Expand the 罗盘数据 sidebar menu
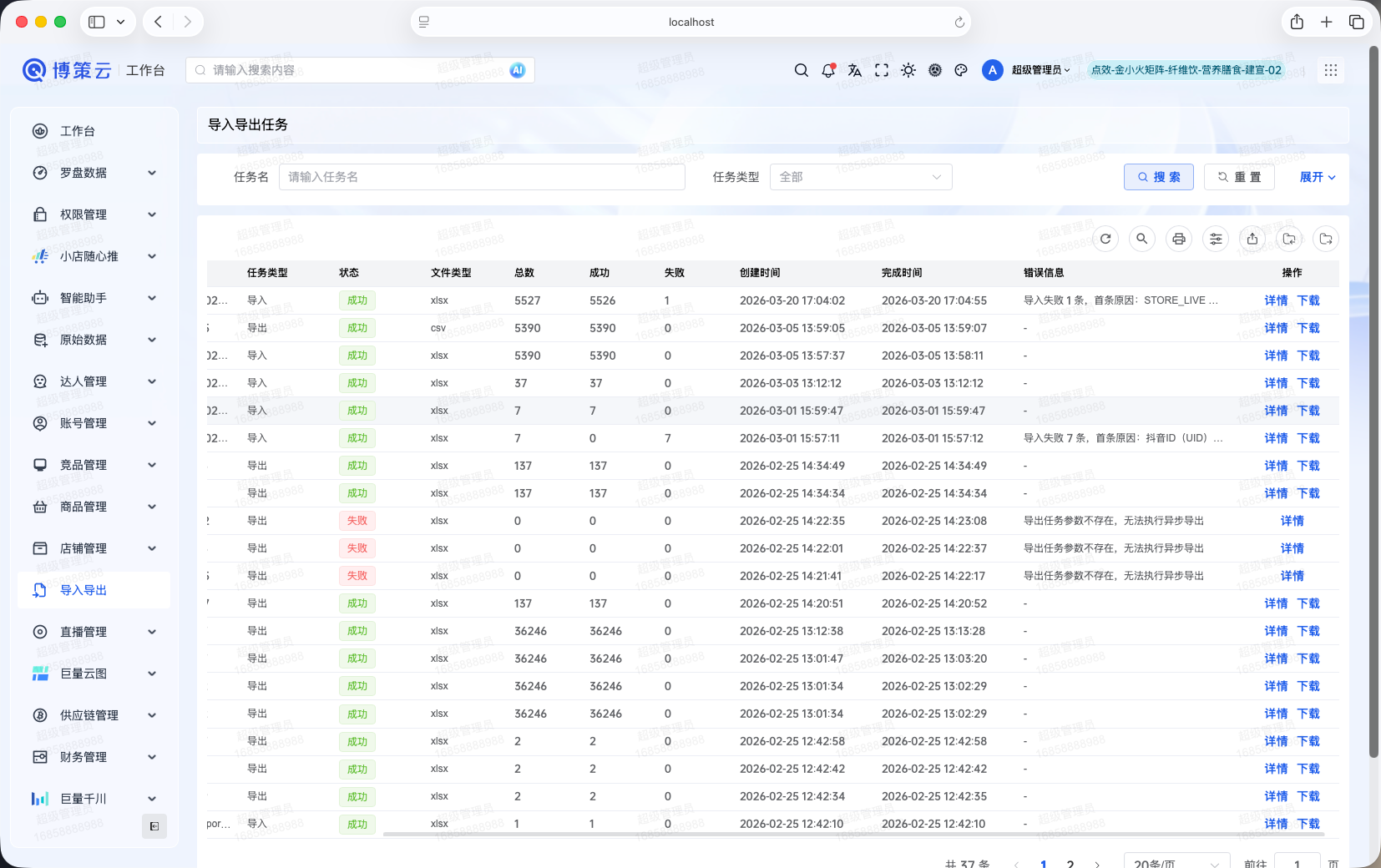Screen dimensions: 1381x868 [94, 173]
